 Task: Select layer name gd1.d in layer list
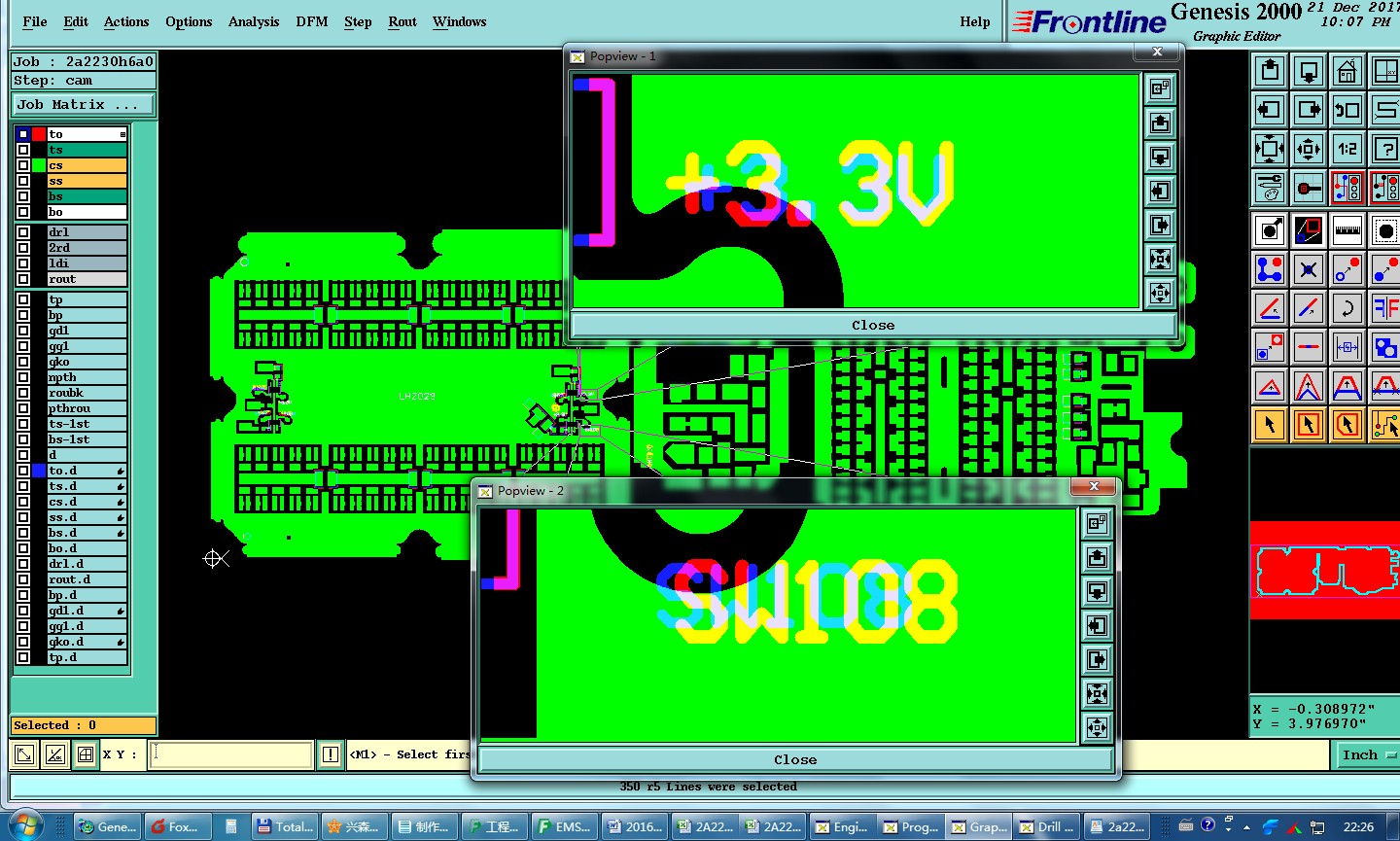click(x=87, y=611)
